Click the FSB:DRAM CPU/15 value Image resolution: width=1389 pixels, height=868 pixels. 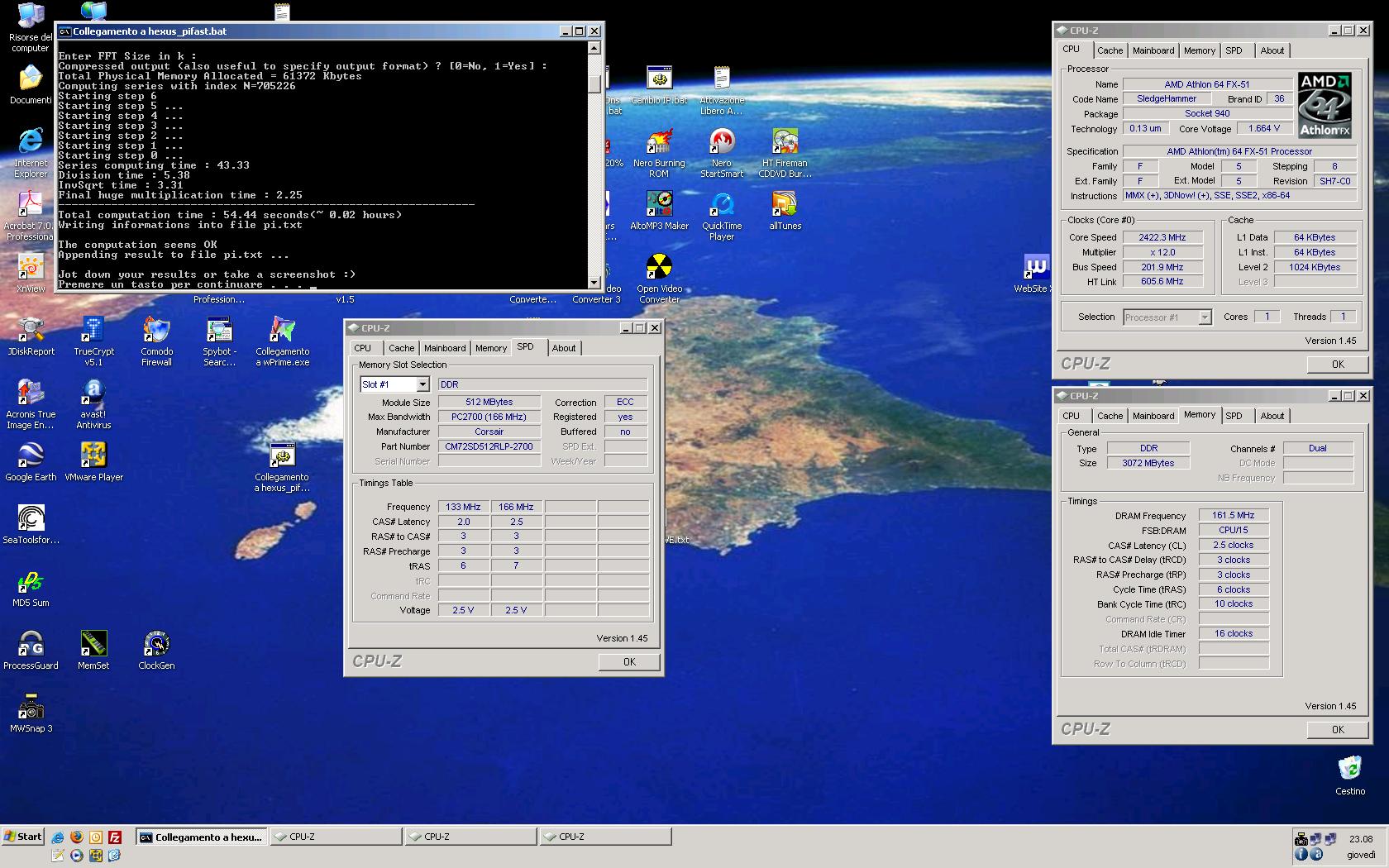coord(1234,530)
